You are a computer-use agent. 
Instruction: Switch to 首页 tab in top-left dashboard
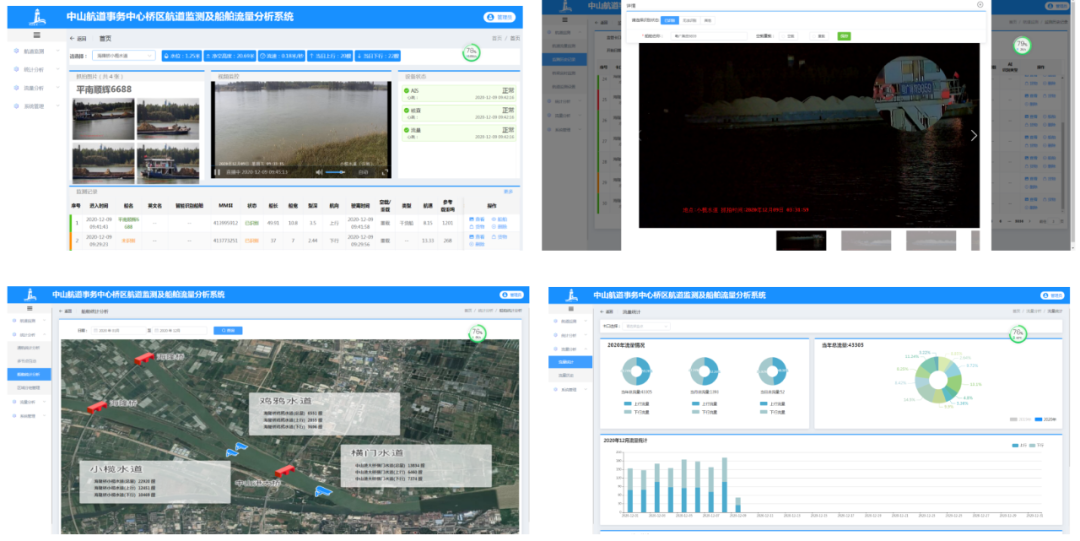[x=105, y=38]
